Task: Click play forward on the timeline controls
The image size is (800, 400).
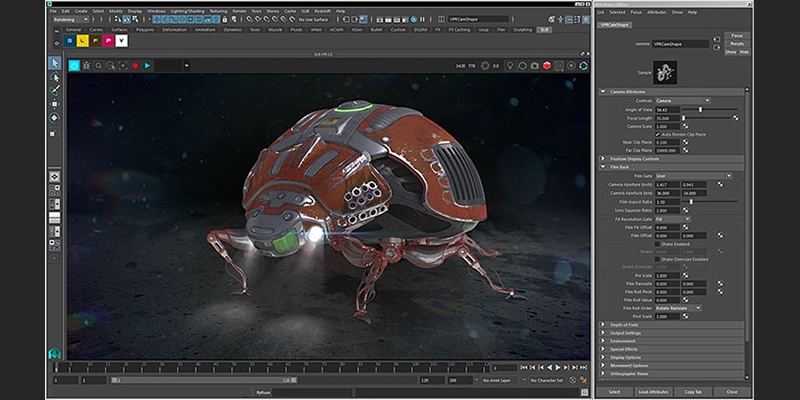Action: click(x=558, y=367)
